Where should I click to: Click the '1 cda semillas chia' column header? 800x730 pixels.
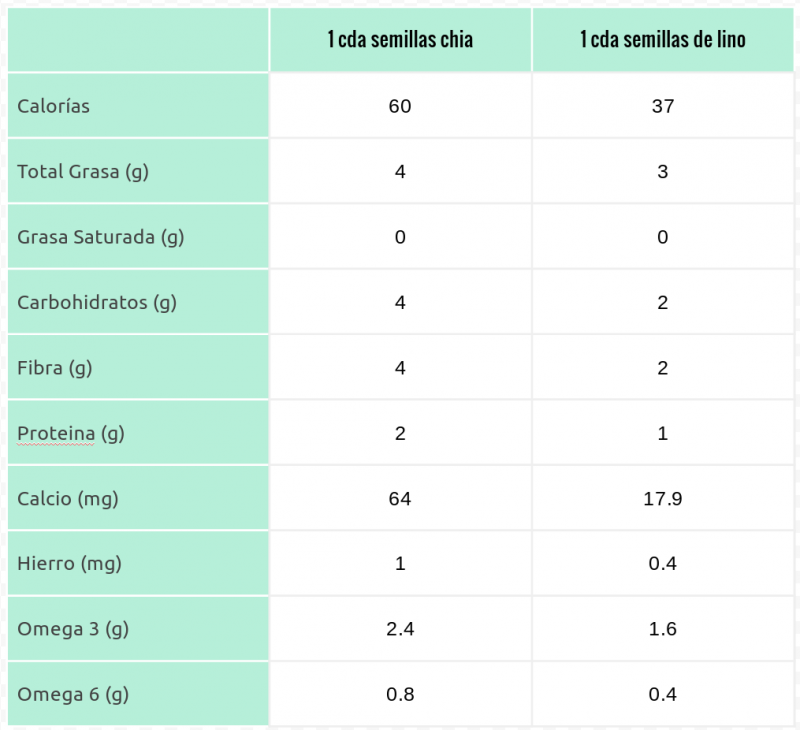pos(400,40)
